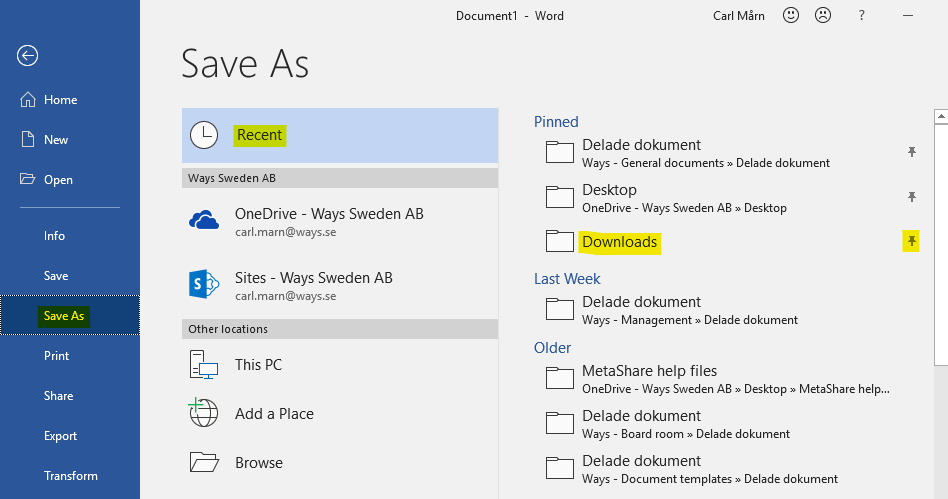Image resolution: width=948 pixels, height=499 pixels.
Task: Click the Recent clock icon
Action: 204,135
